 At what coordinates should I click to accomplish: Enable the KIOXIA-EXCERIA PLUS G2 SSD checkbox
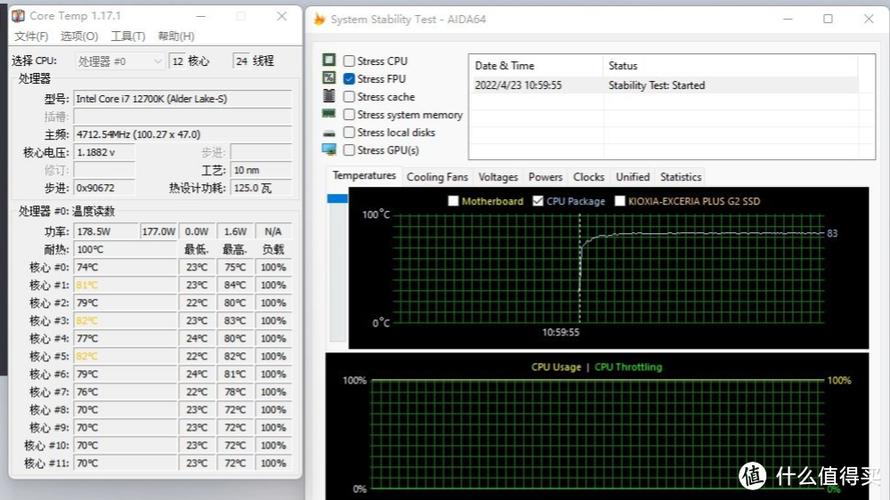pyautogui.click(x=620, y=201)
